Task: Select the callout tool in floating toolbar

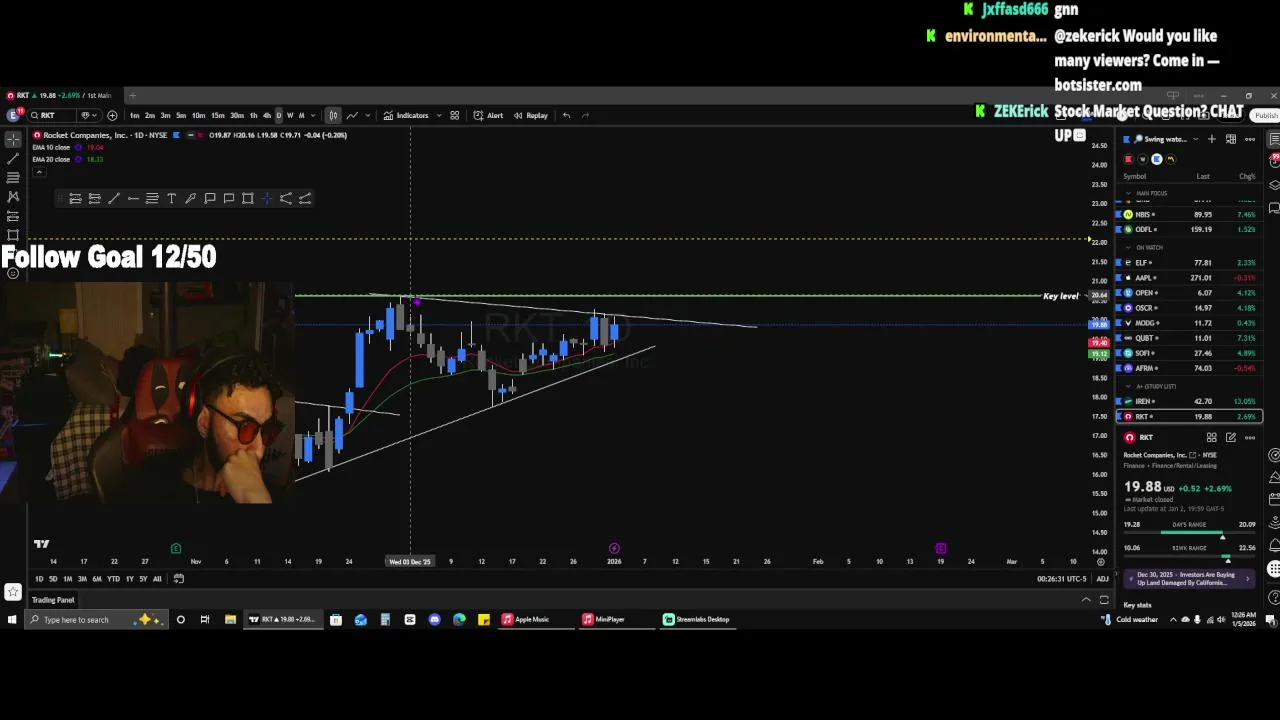Action: (210, 198)
